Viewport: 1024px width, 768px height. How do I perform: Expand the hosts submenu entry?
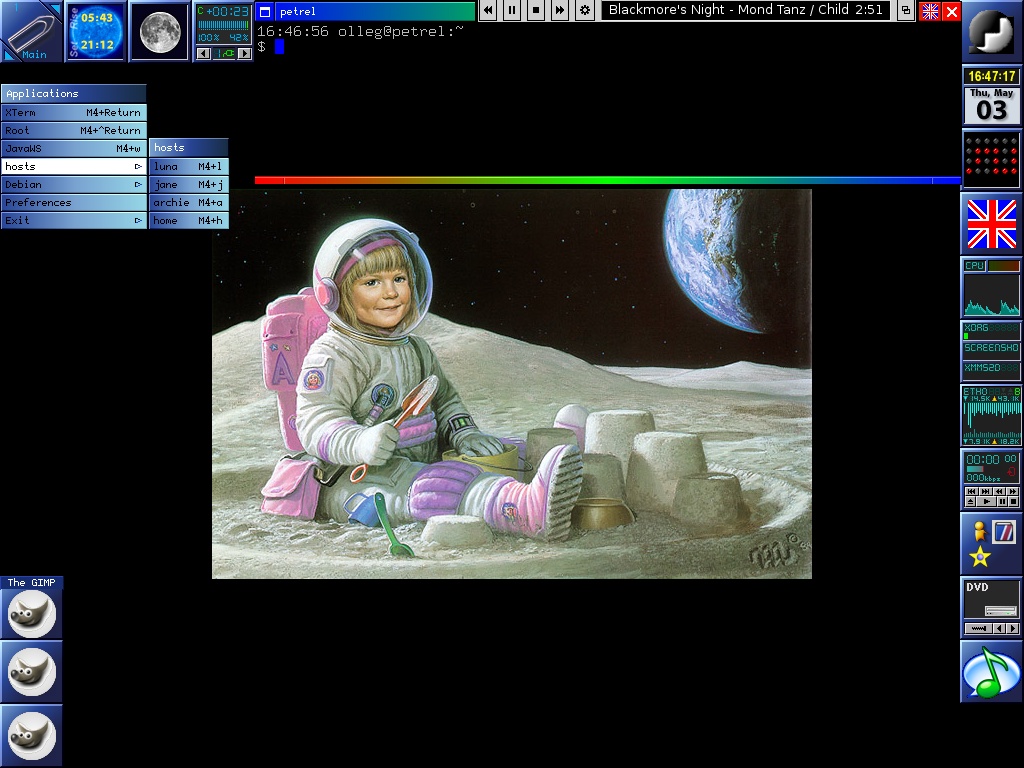(x=74, y=167)
